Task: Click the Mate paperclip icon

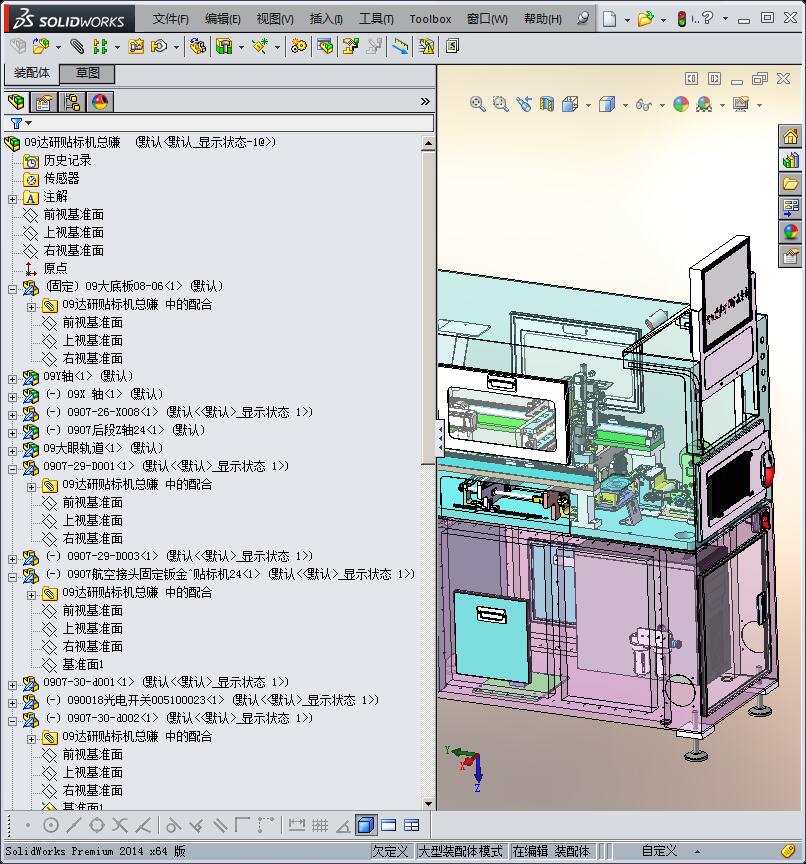Action: (77, 46)
